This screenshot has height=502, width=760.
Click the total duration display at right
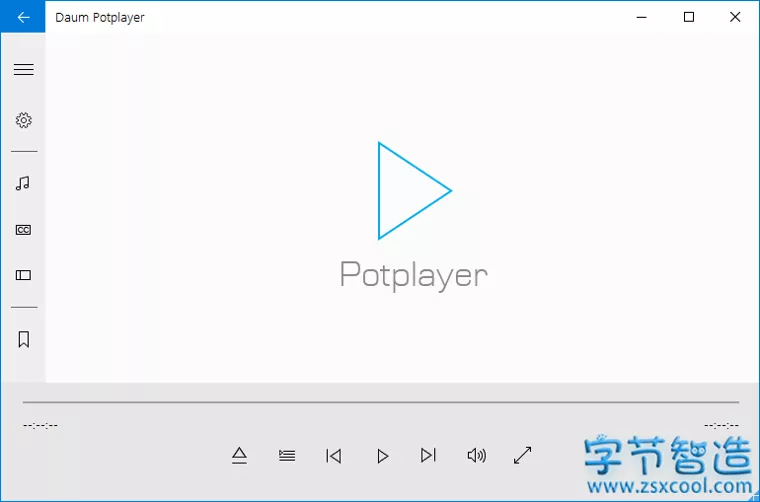pyautogui.click(x=721, y=425)
